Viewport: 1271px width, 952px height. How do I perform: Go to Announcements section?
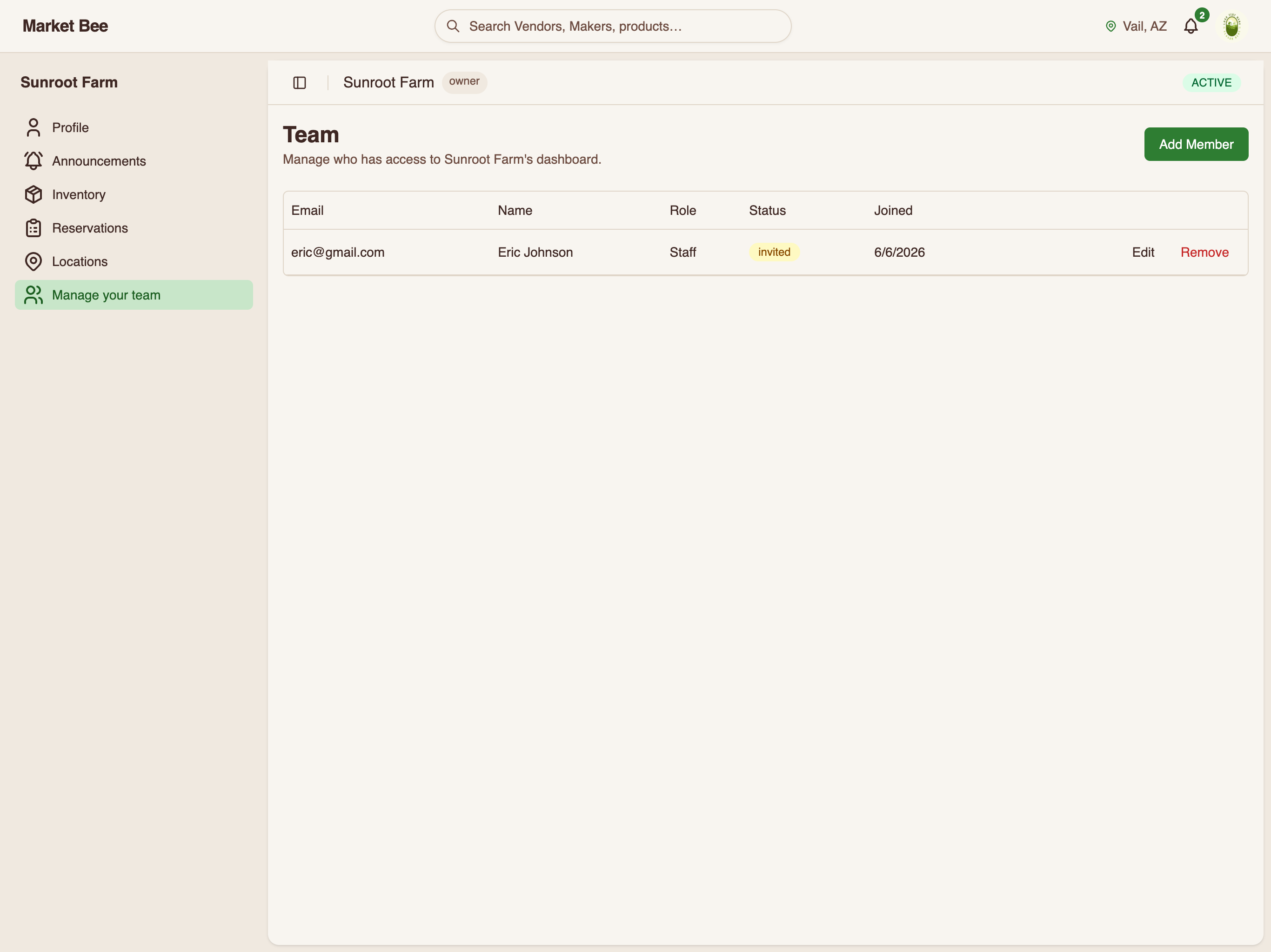134,161
